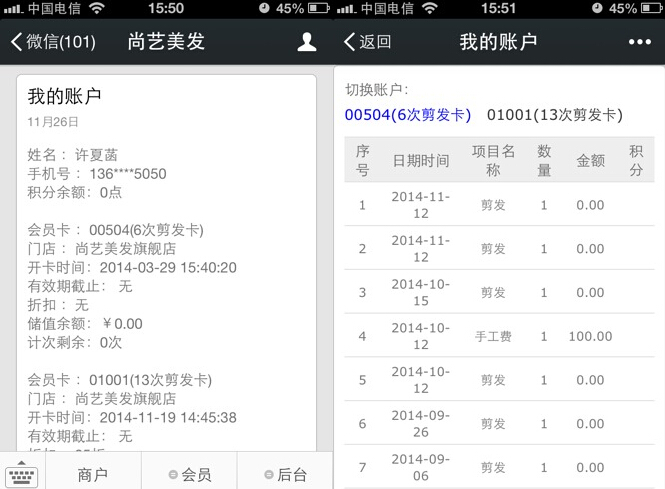This screenshot has height=489, width=665.
Task: Select the 储值余额 ￥0.00 line
Action: pyautogui.click(x=85, y=324)
